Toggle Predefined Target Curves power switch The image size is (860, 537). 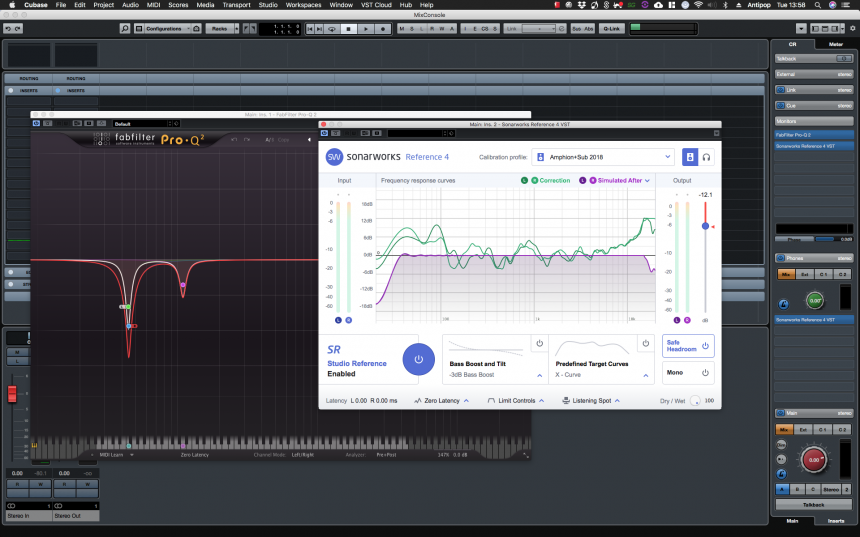(x=645, y=344)
